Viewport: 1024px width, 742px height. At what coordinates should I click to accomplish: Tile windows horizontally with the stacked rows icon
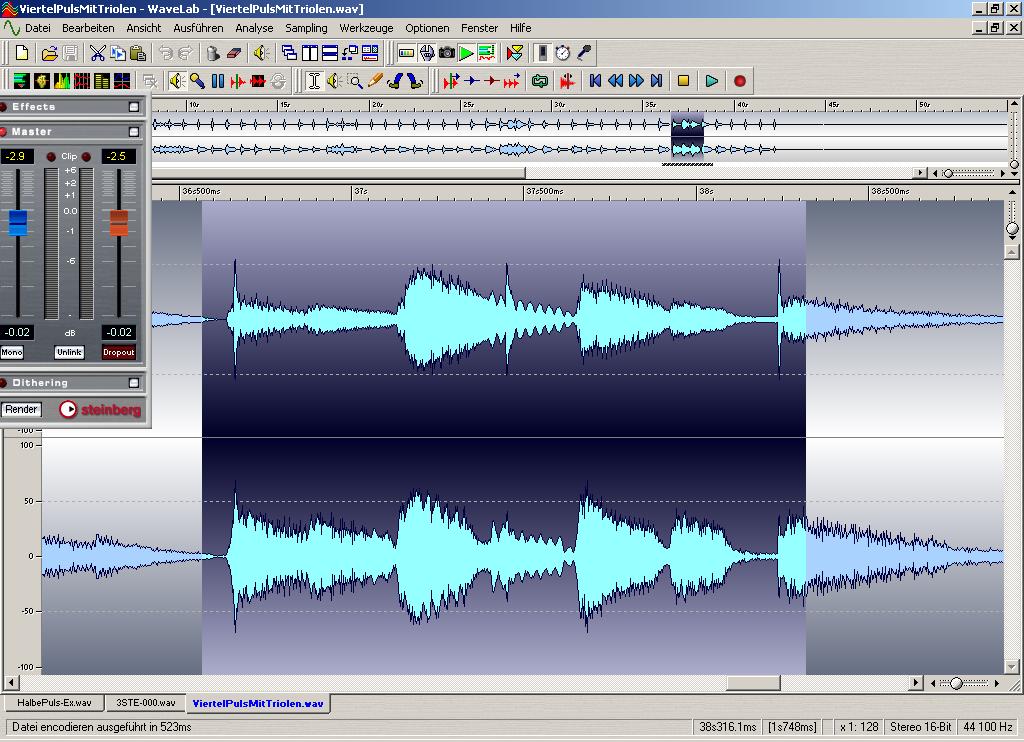point(330,53)
